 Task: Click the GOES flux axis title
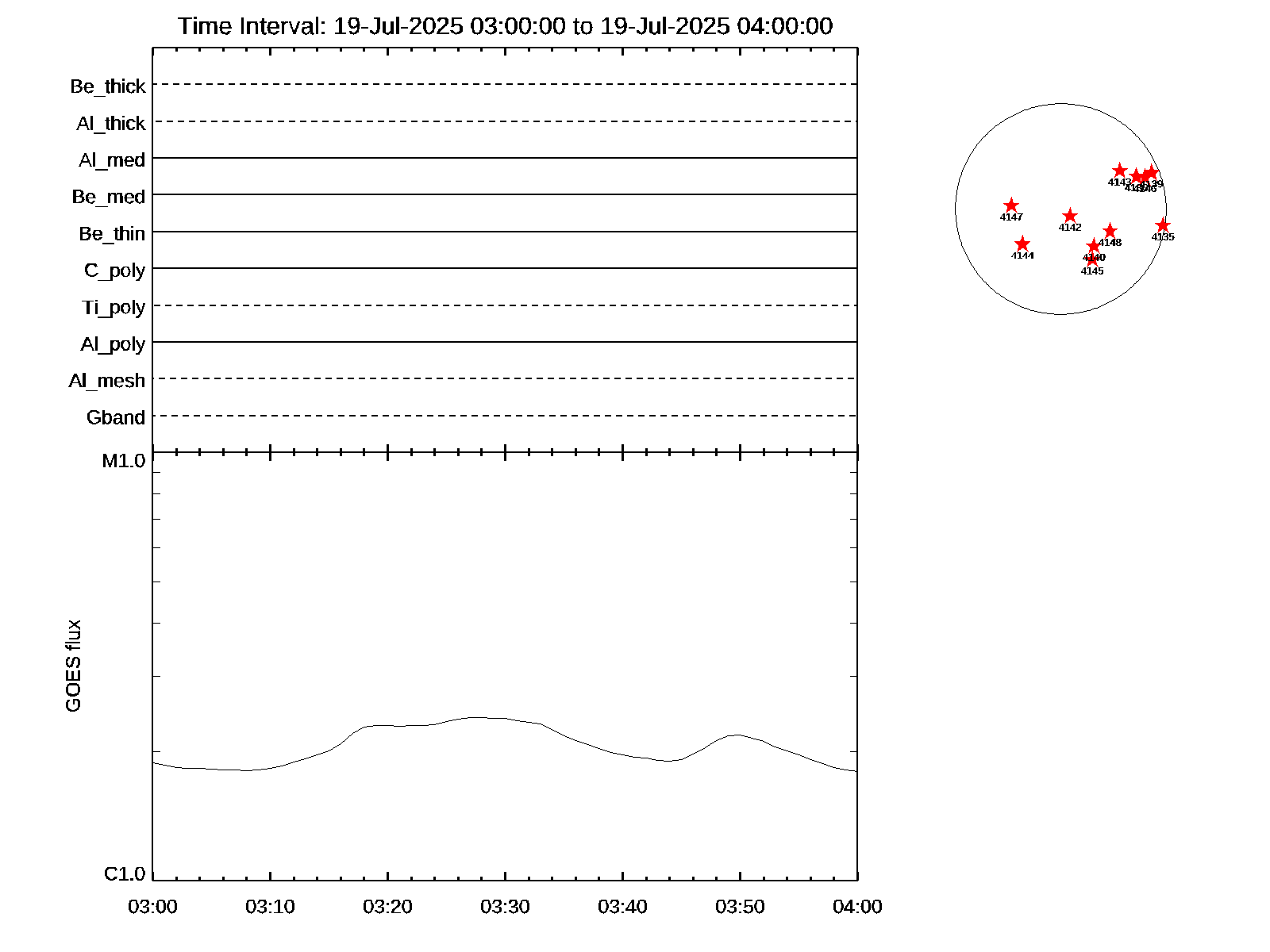click(x=73, y=666)
